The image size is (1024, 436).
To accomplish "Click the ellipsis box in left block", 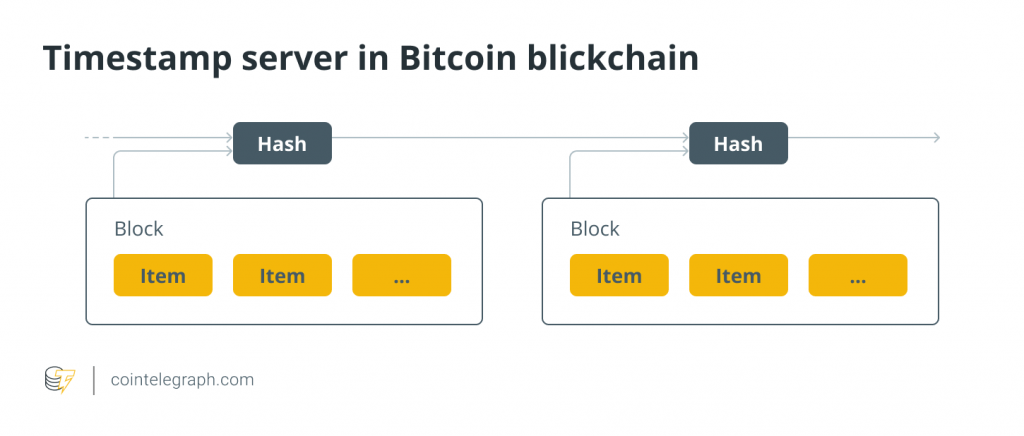I will tap(401, 276).
